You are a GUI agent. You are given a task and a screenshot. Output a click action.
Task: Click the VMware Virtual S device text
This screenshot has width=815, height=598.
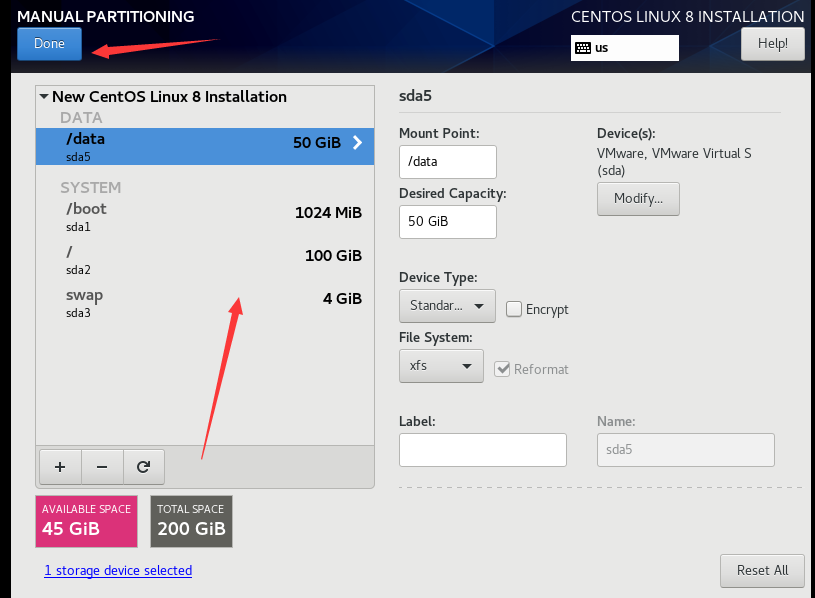[x=674, y=162]
